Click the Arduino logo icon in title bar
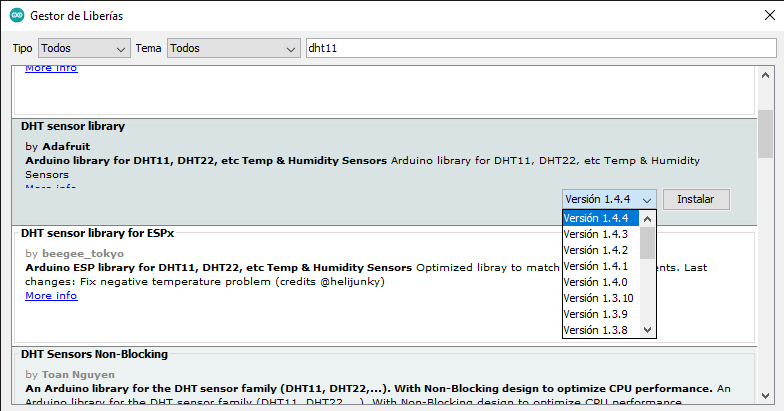The image size is (784, 411). click(17, 16)
